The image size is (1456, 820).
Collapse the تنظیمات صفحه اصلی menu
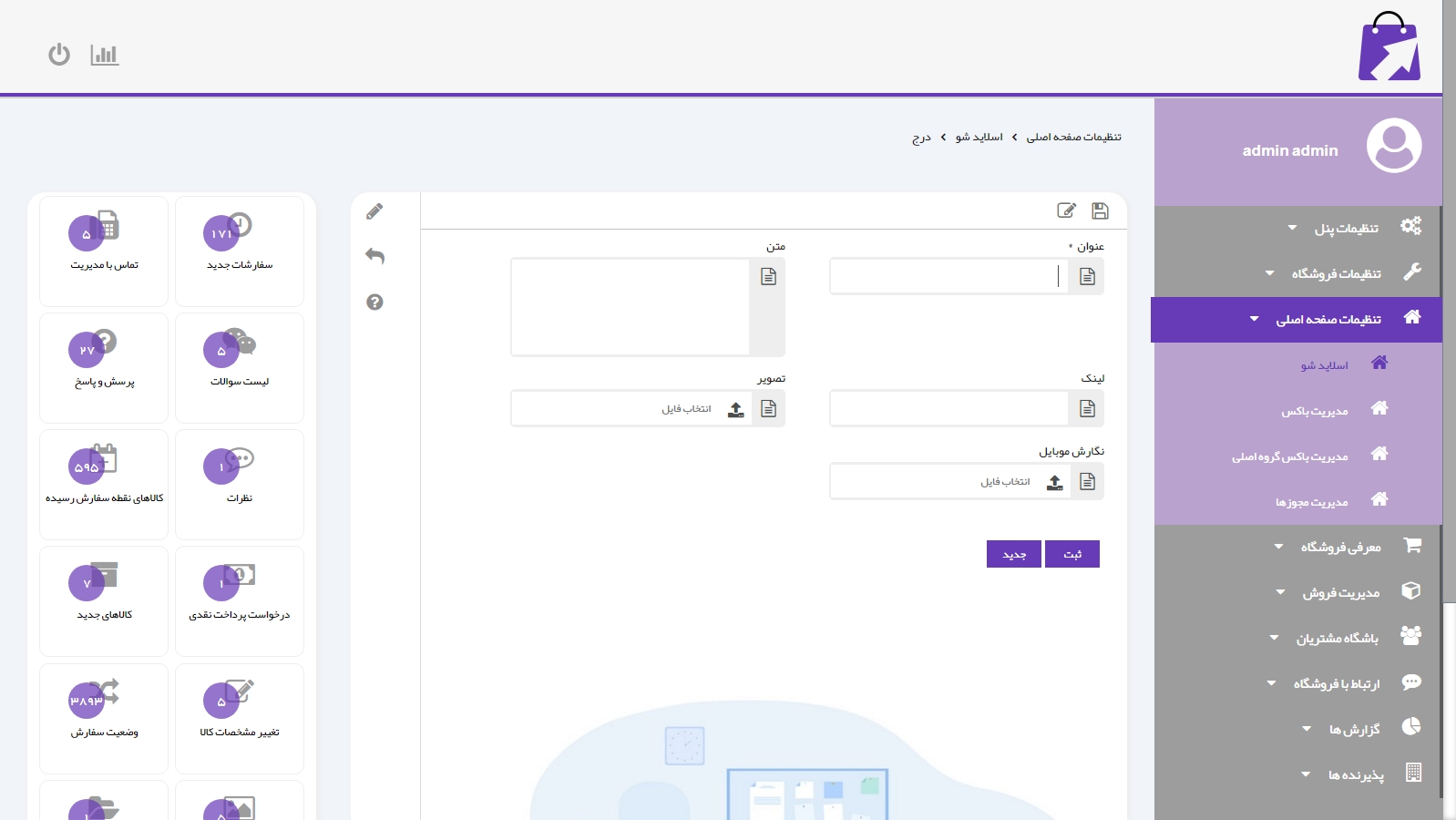[x=1328, y=319]
